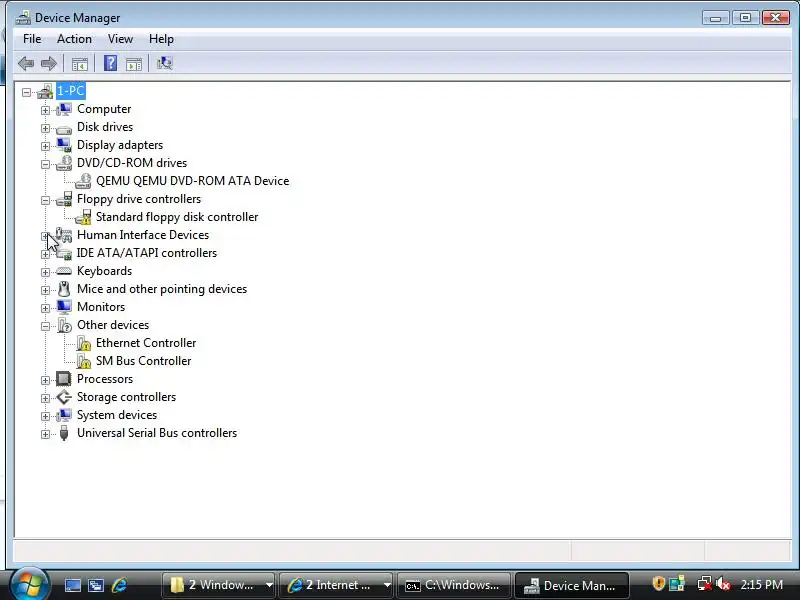
Task: Select the System devices label
Action: click(x=117, y=415)
